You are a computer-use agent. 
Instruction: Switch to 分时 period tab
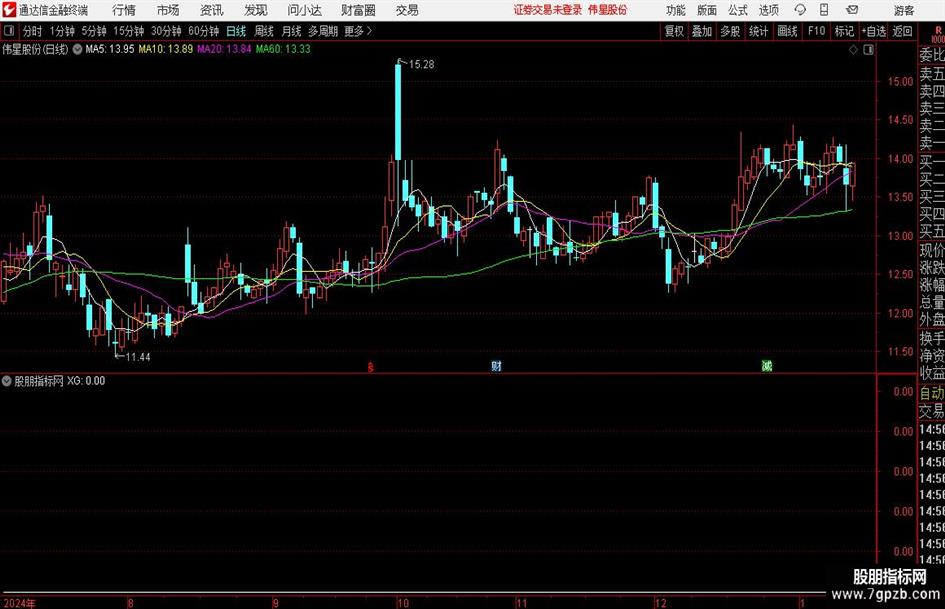coord(33,31)
